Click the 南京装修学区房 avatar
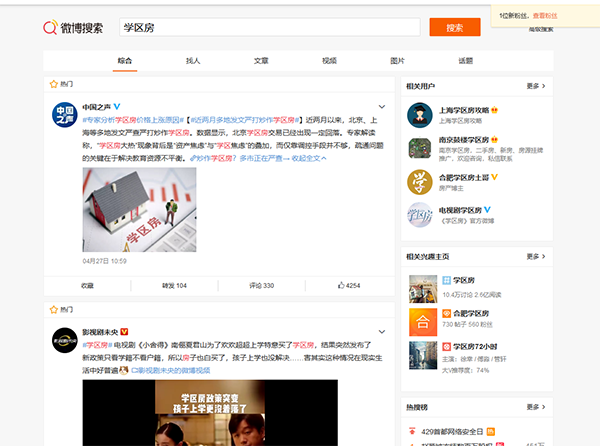 [x=420, y=148]
